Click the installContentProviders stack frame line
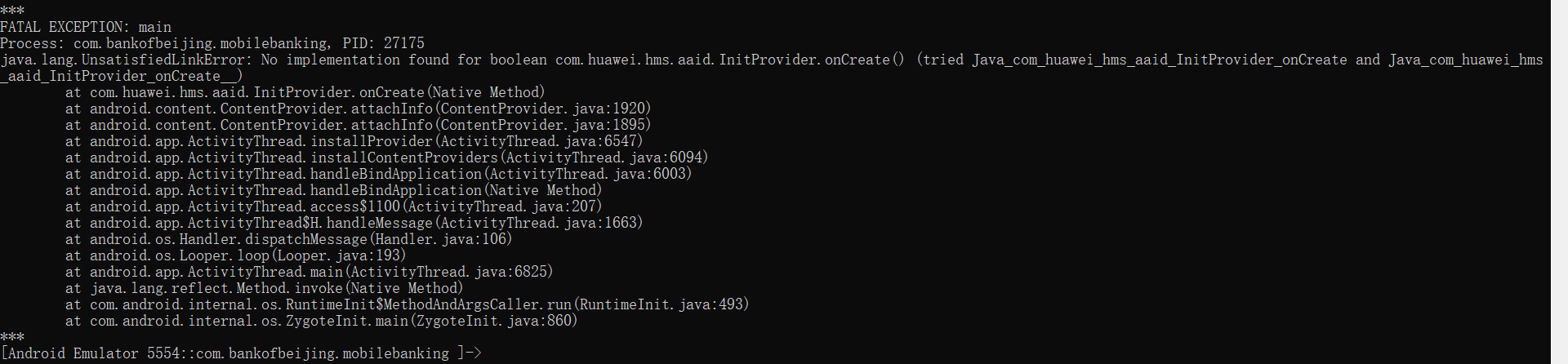 [387, 158]
